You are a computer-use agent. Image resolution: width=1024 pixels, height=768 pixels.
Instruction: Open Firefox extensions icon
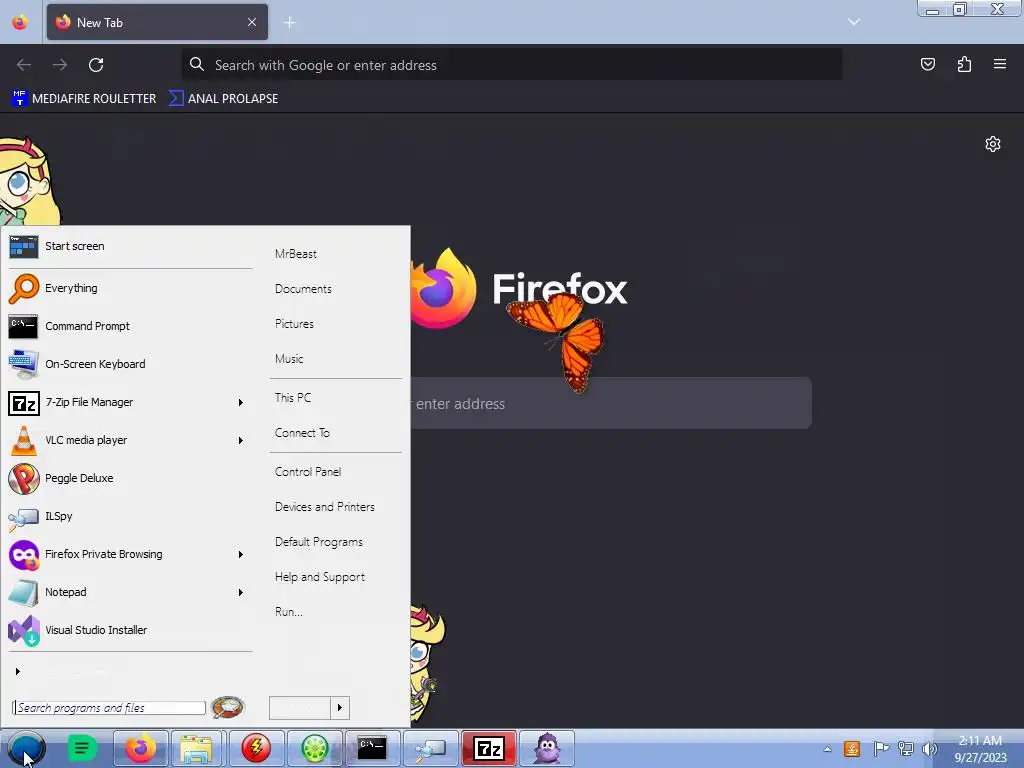pyautogui.click(x=965, y=64)
